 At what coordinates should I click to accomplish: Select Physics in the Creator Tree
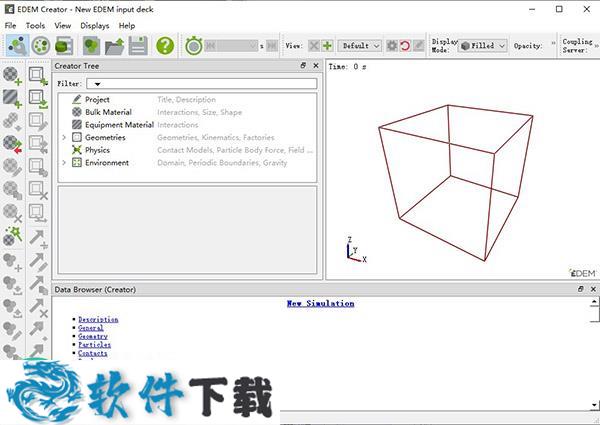point(97,150)
